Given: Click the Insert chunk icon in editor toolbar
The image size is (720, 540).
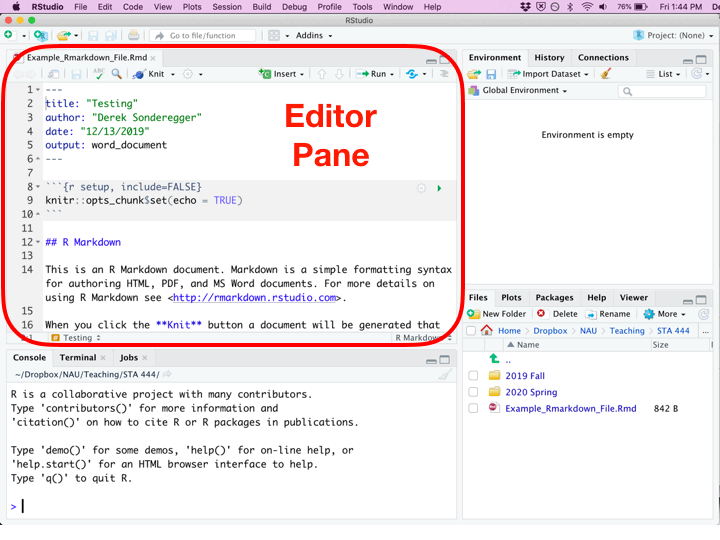Looking at the screenshot, I should [265, 74].
